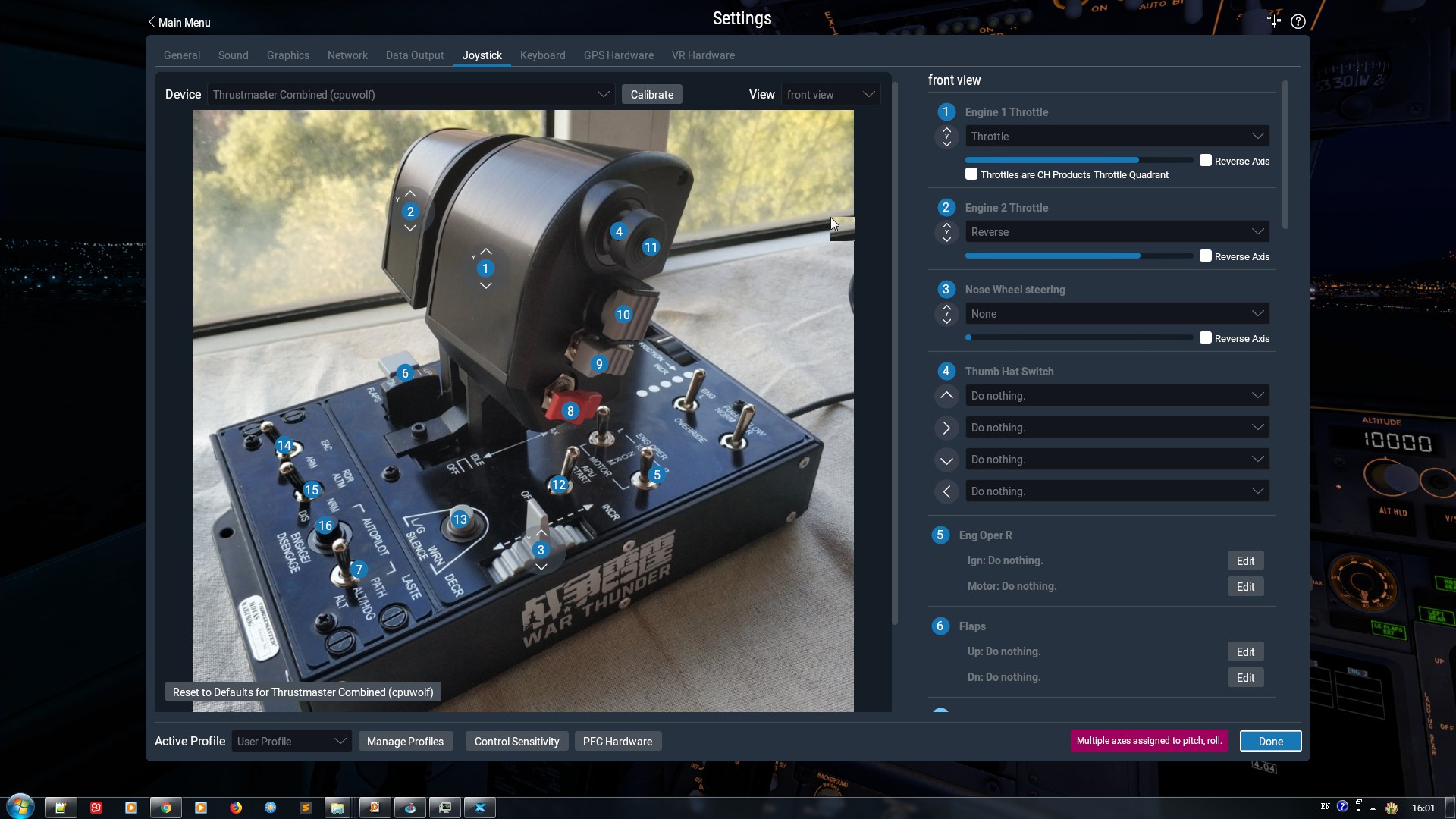Open Manage Profiles
This screenshot has width=1456, height=819.
point(405,741)
